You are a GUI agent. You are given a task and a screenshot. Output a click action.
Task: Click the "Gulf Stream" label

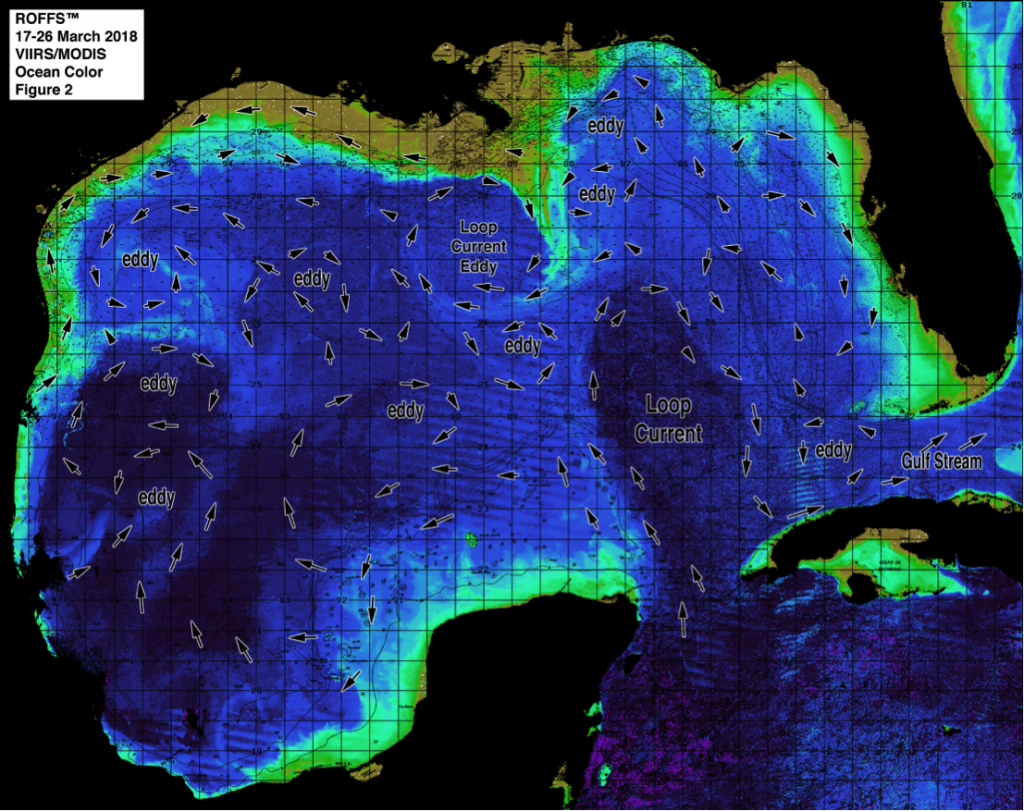pos(941,462)
